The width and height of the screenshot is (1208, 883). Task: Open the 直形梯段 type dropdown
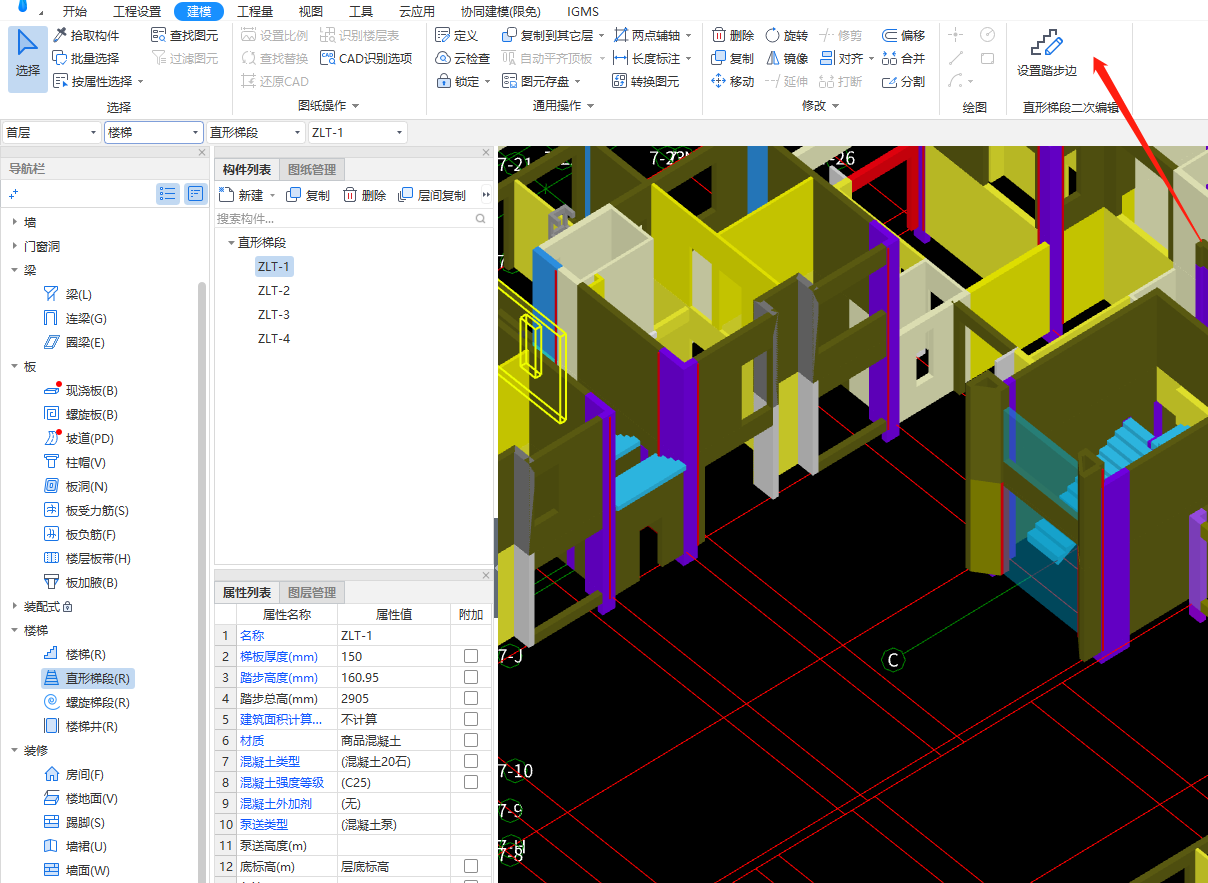(256, 132)
